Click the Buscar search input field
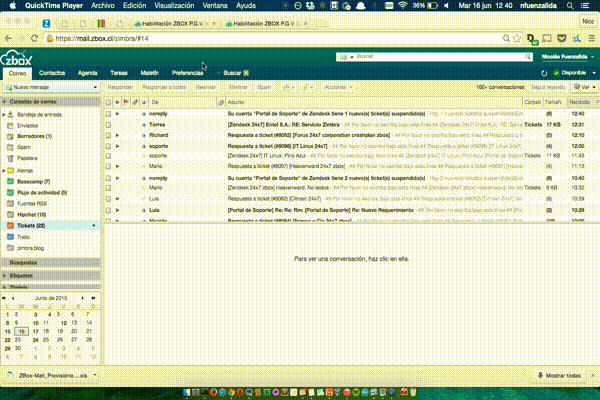 (439, 57)
